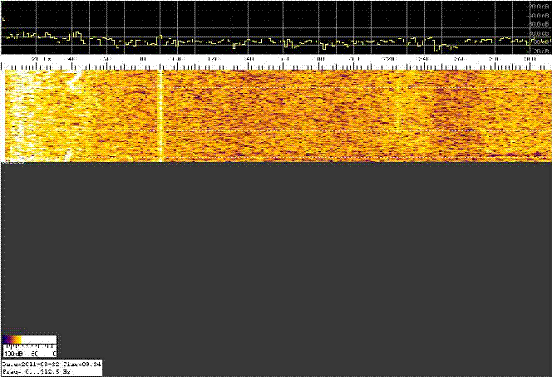Click the 20 Hz label on frequency ruler
Image resolution: width=554 pixels, height=378 pixels.
click(x=41, y=59)
